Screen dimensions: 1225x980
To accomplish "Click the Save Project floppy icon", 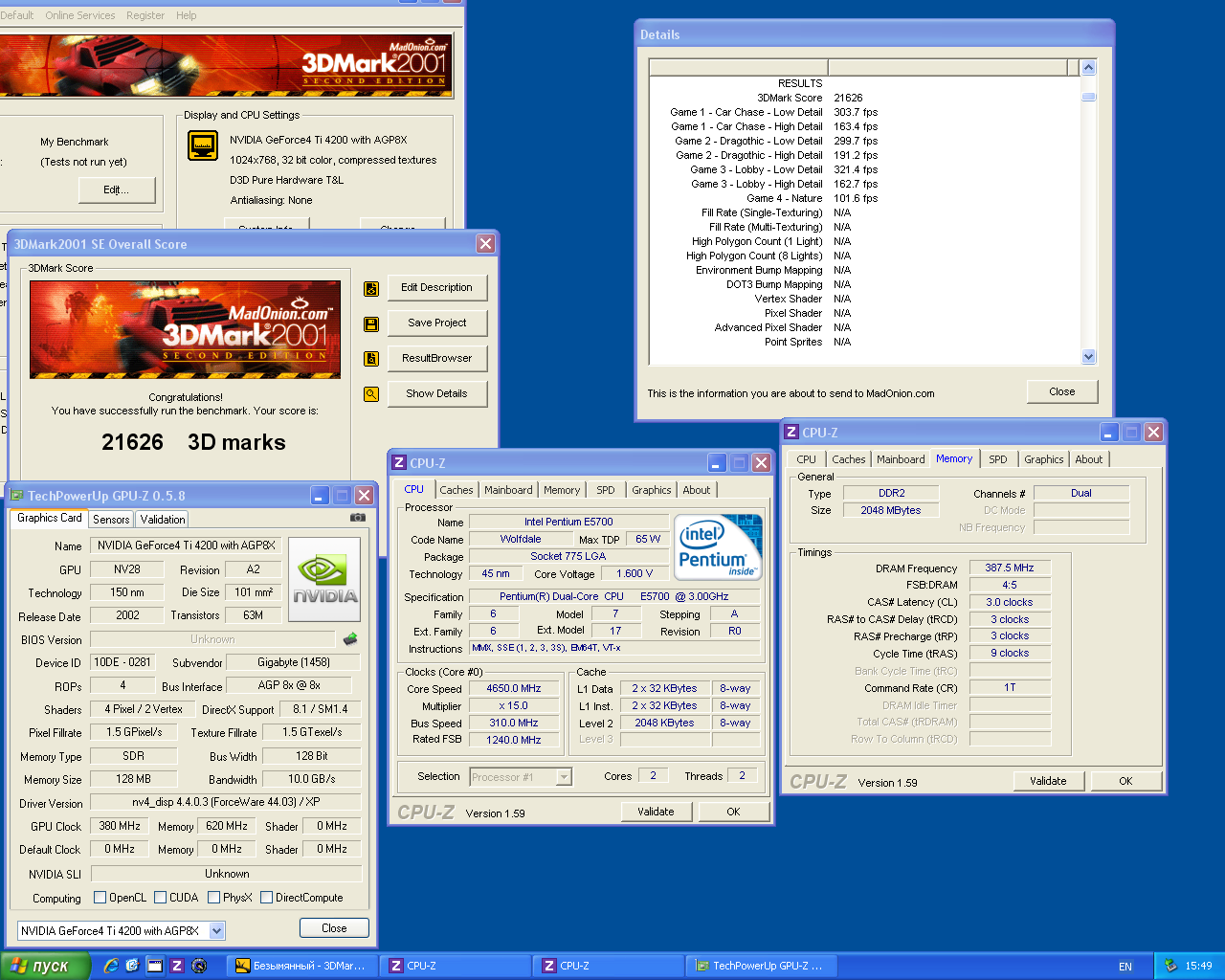I will 371,324.
